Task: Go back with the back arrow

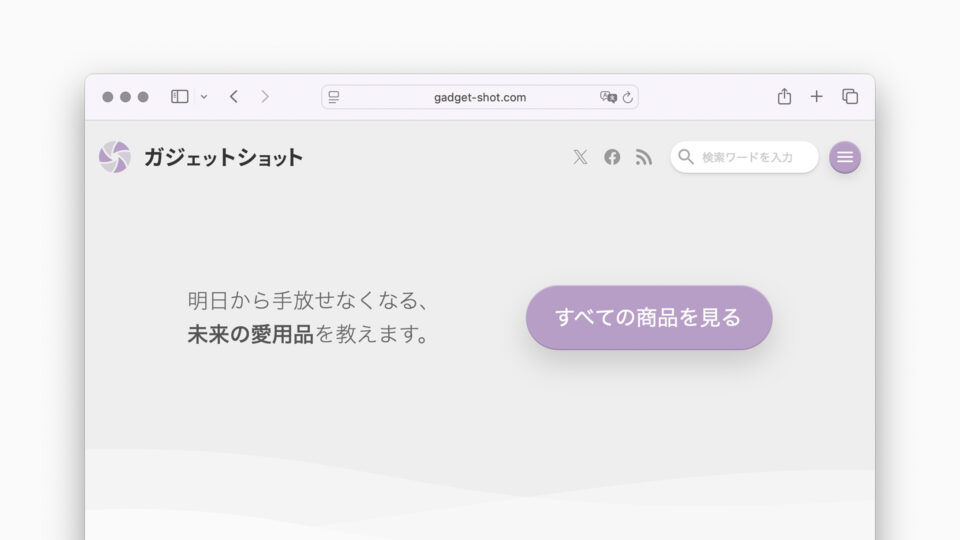Action: click(234, 97)
